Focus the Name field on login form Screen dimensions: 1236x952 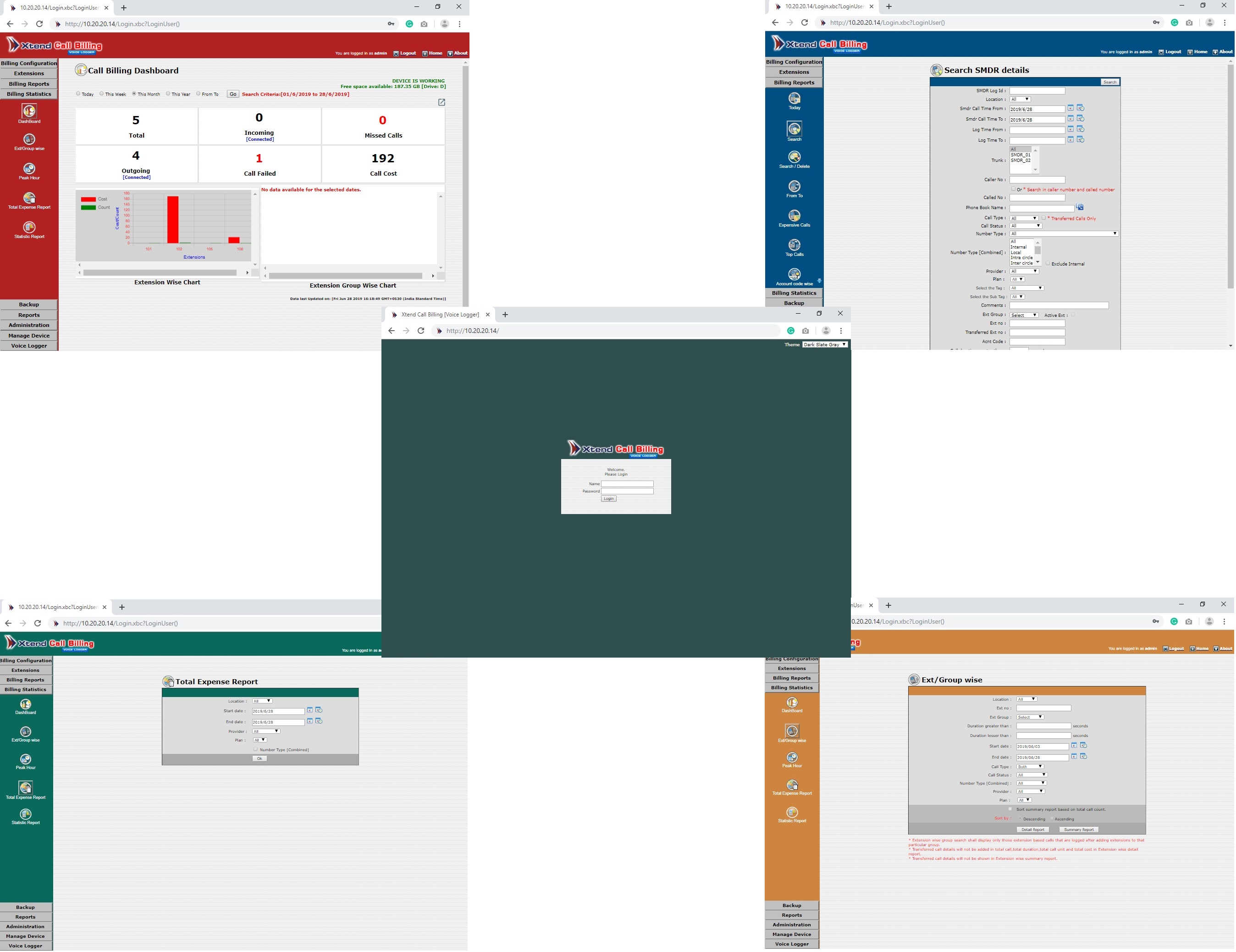[627, 484]
